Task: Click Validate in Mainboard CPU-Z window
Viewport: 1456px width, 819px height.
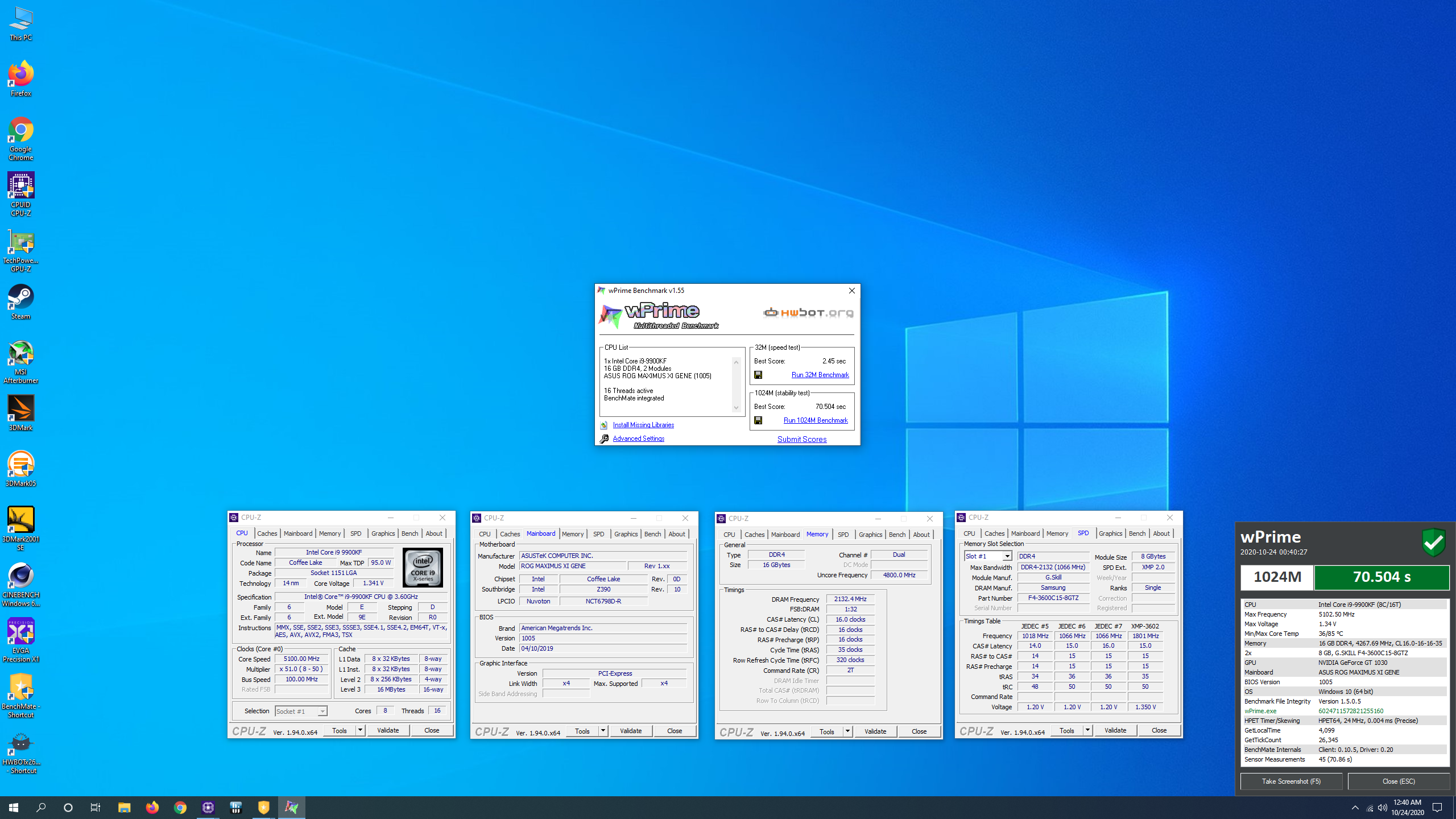Action: (x=631, y=731)
